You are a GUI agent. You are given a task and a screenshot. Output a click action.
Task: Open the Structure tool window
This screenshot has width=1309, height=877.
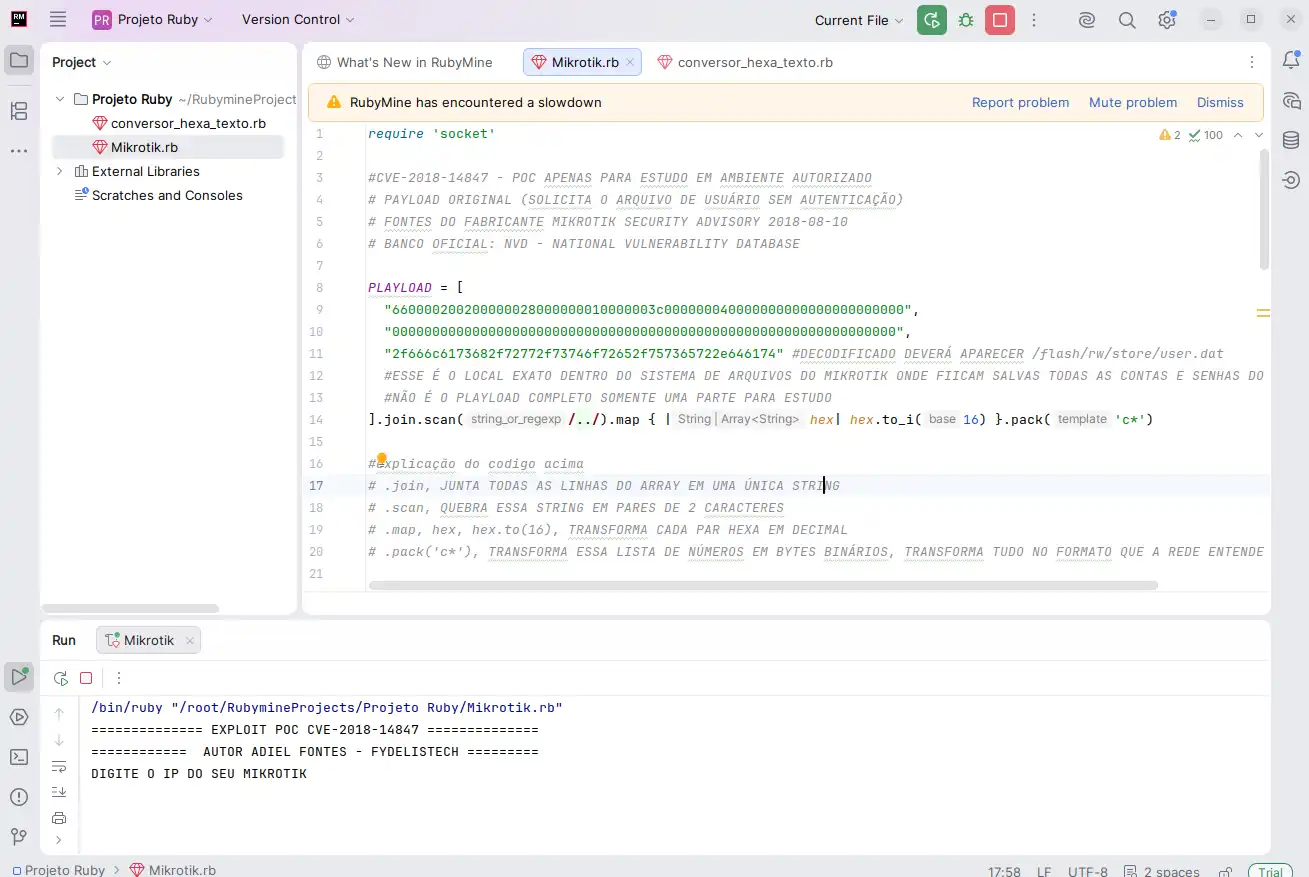point(19,111)
